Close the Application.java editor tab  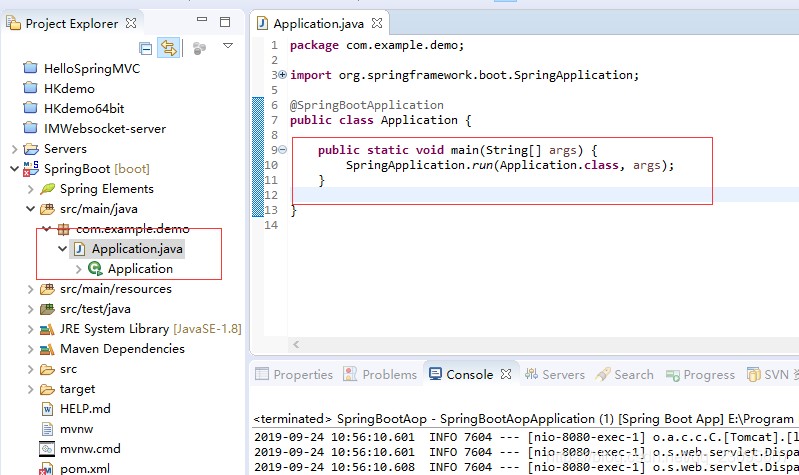377,23
